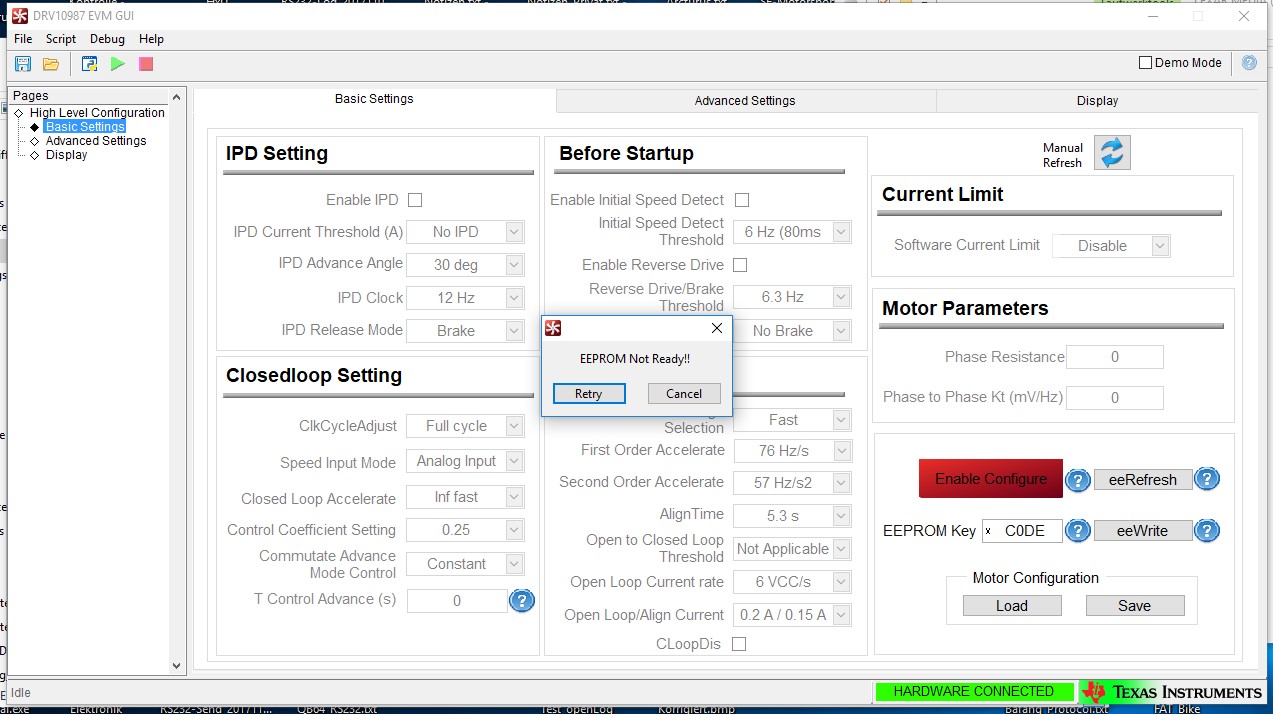Click the red Enable Configure button
Screen dimensions: 1273x714
coord(990,479)
